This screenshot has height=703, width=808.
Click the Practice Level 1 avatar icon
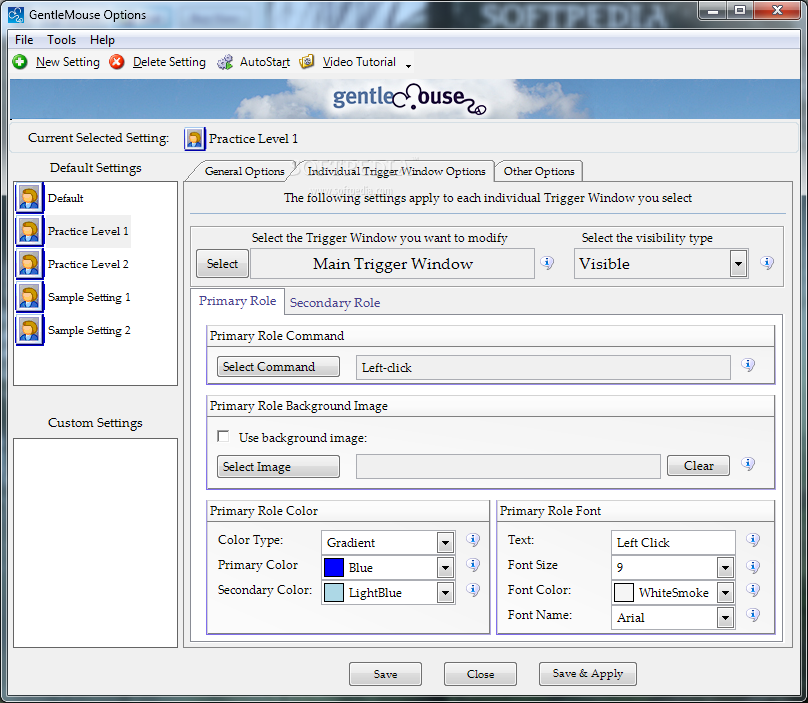pos(29,231)
